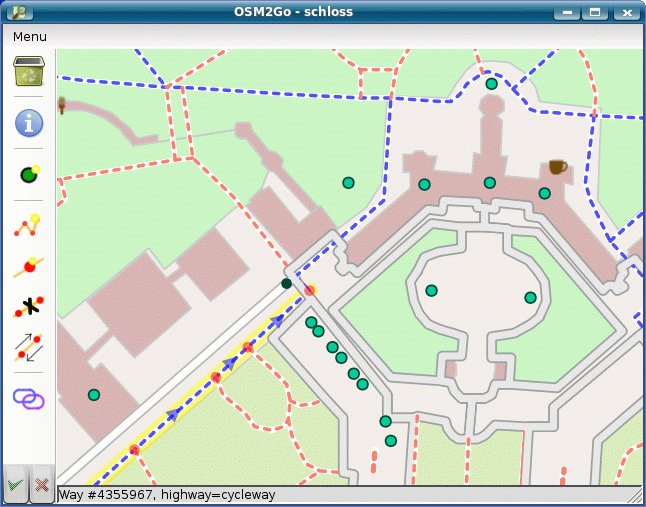Click the trash bin delete icon
The height and width of the screenshot is (507, 646).
point(29,71)
